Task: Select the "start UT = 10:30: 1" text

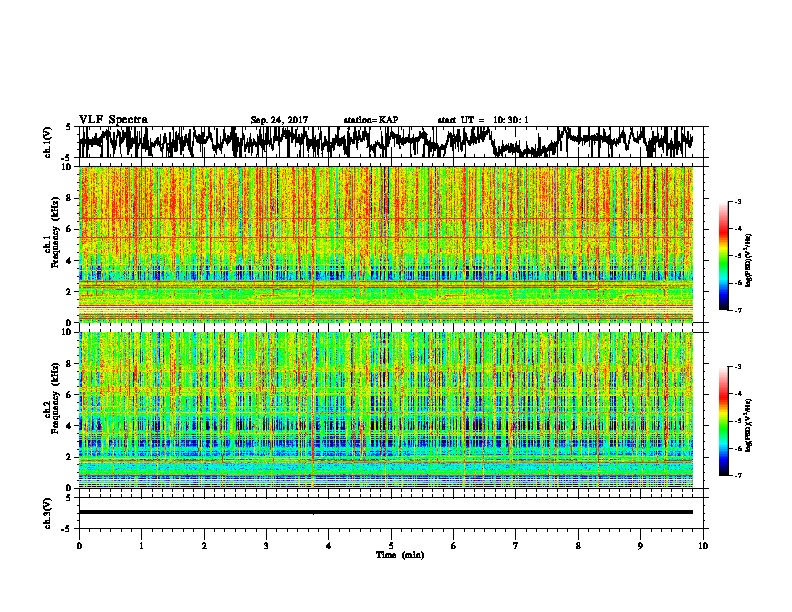Action: pyautogui.click(x=483, y=120)
